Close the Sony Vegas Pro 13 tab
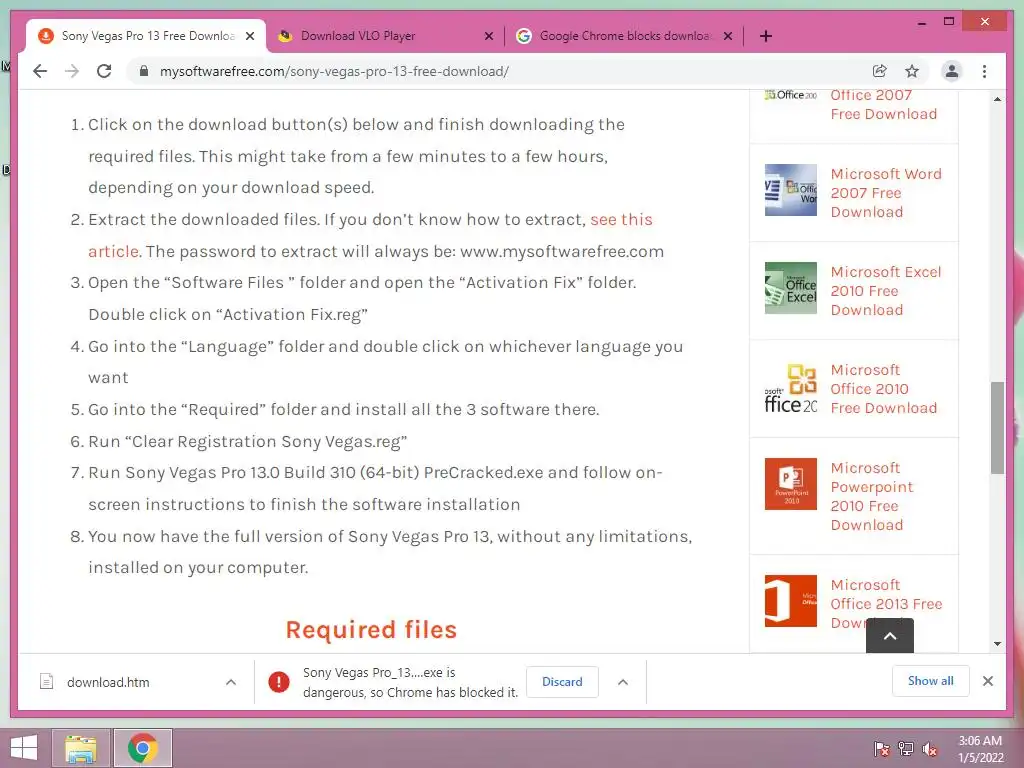The image size is (1024, 768). pyautogui.click(x=250, y=37)
